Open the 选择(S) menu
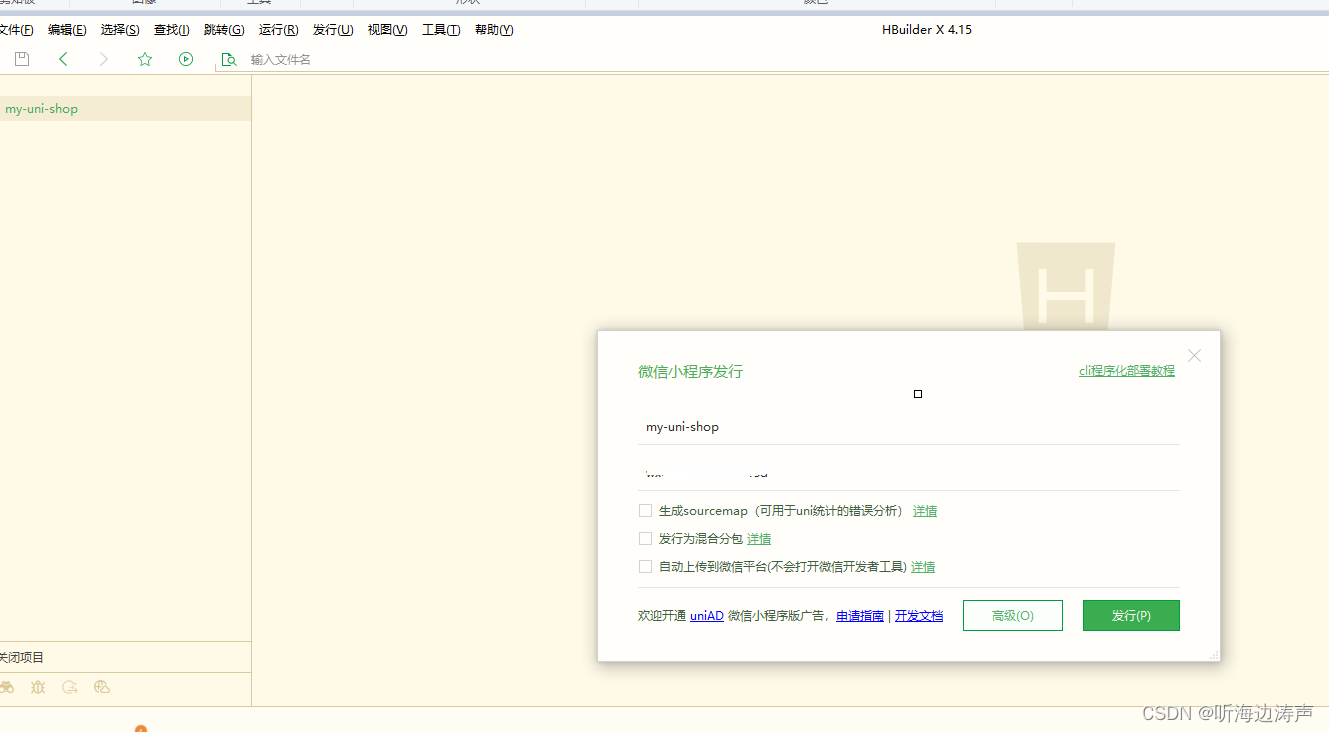The width and height of the screenshot is (1329, 732). click(x=120, y=30)
